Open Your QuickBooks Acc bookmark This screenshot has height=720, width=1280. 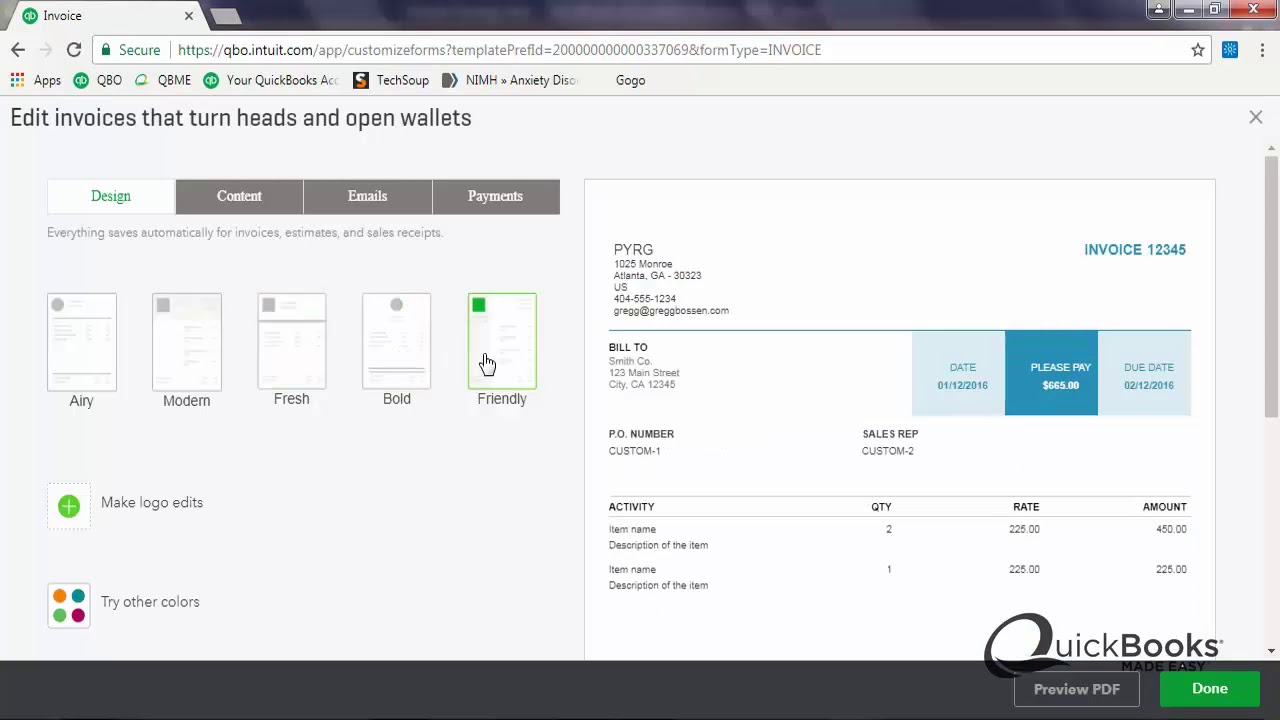point(271,80)
